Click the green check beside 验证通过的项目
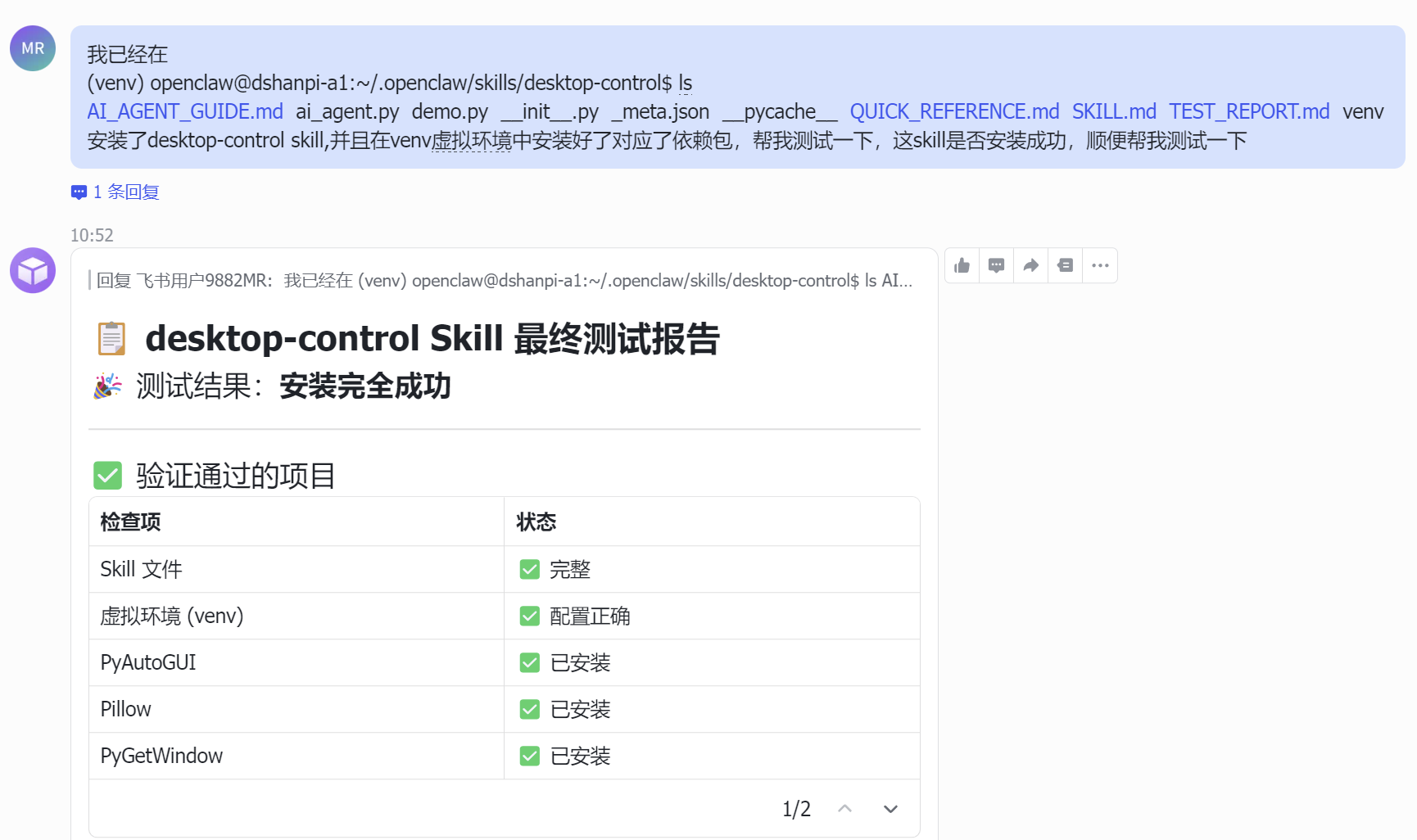 click(107, 475)
